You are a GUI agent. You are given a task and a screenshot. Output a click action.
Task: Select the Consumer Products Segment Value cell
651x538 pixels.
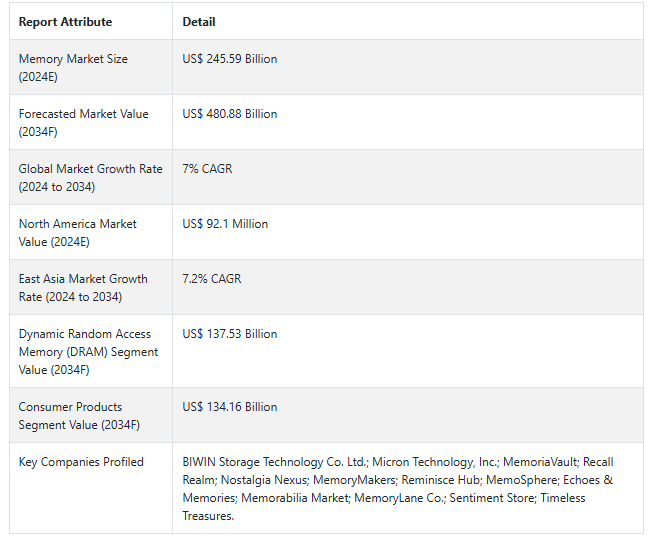pyautogui.click(x=91, y=415)
